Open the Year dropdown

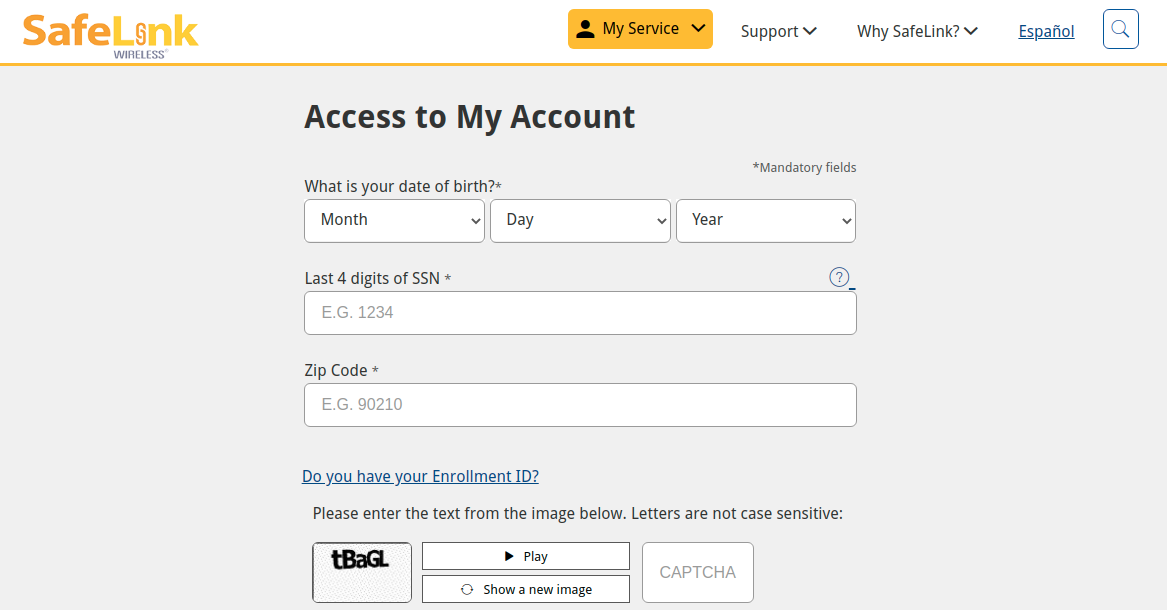(765, 220)
